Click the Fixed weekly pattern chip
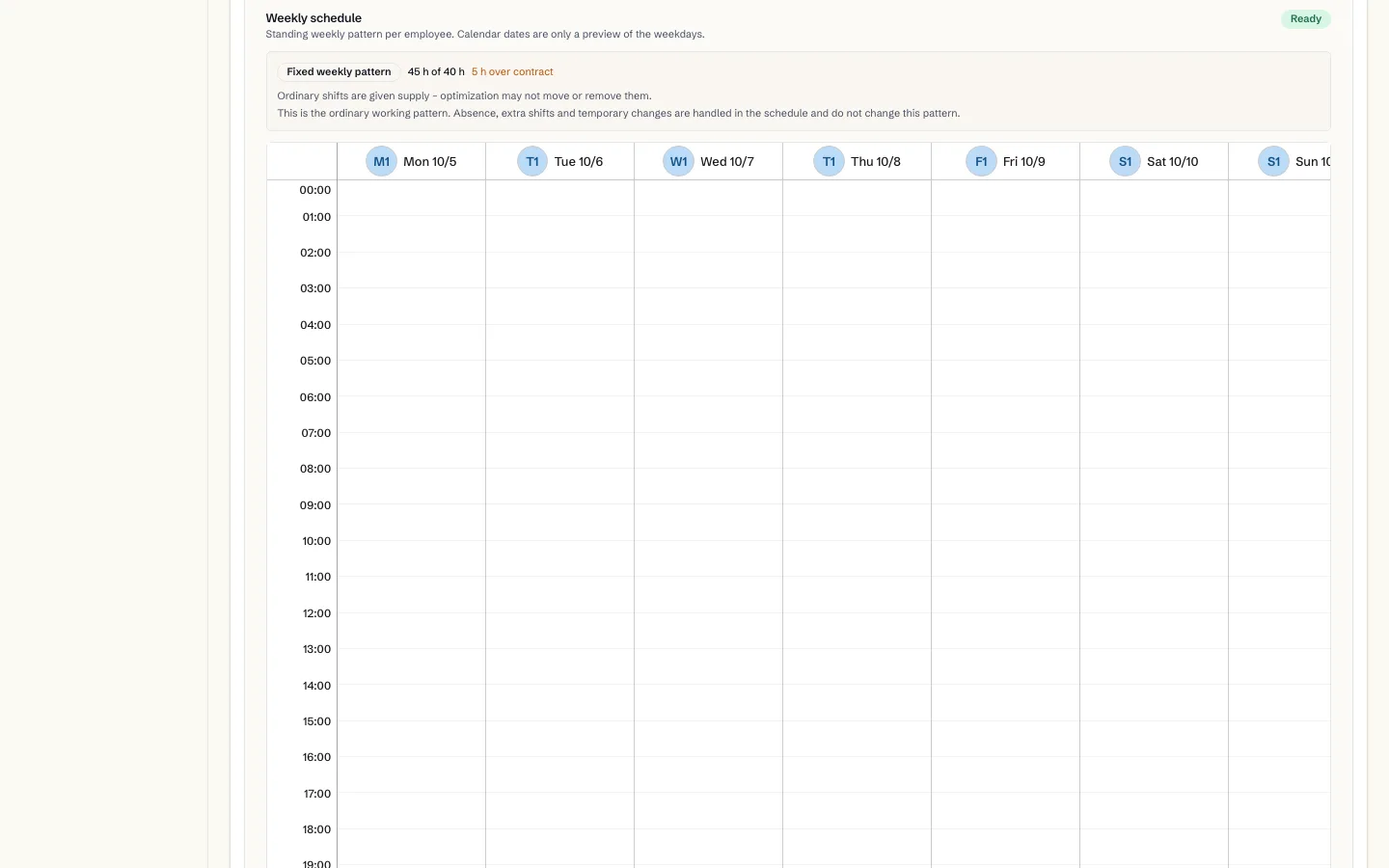 (339, 71)
